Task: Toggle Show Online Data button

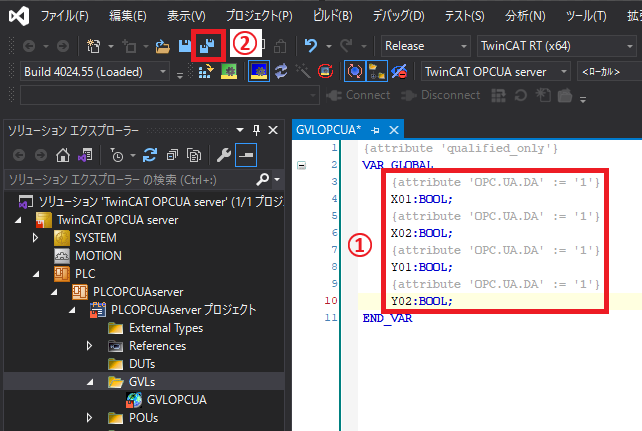Action: pyautogui.click(x=355, y=72)
